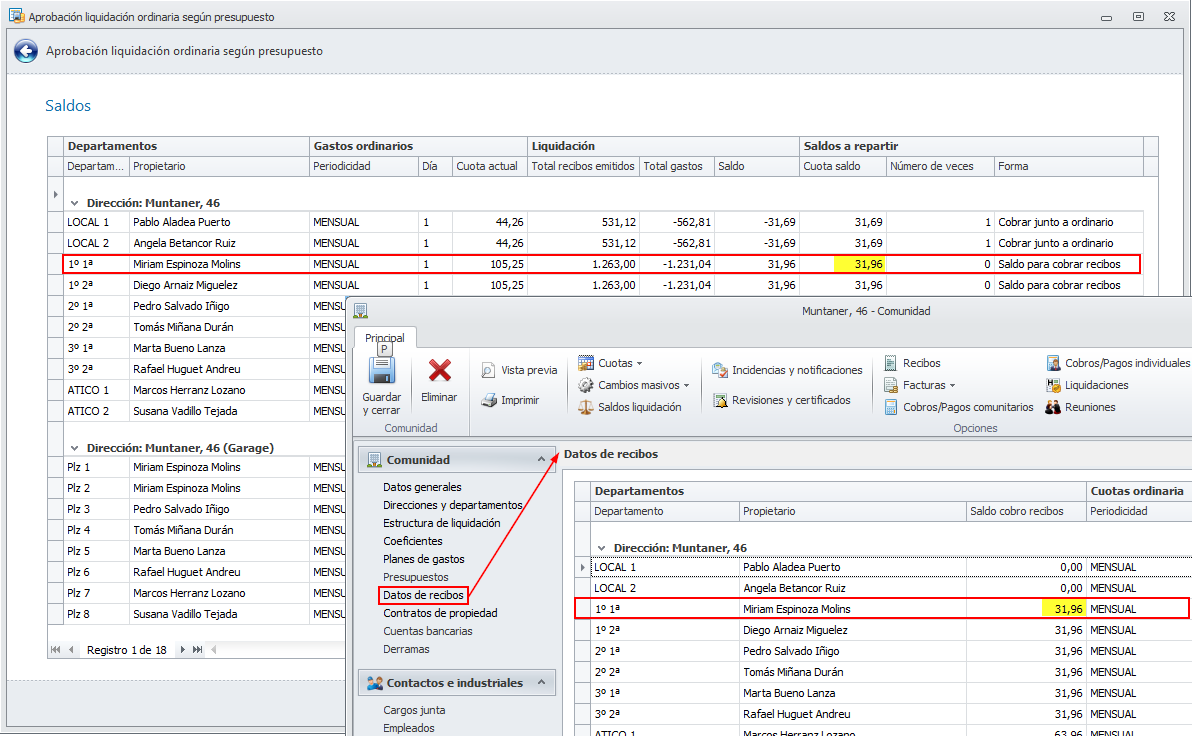This screenshot has width=1192, height=736.
Task: Click the highlighted 31,96 Cuota saldo cell
Action: [x=859, y=264]
